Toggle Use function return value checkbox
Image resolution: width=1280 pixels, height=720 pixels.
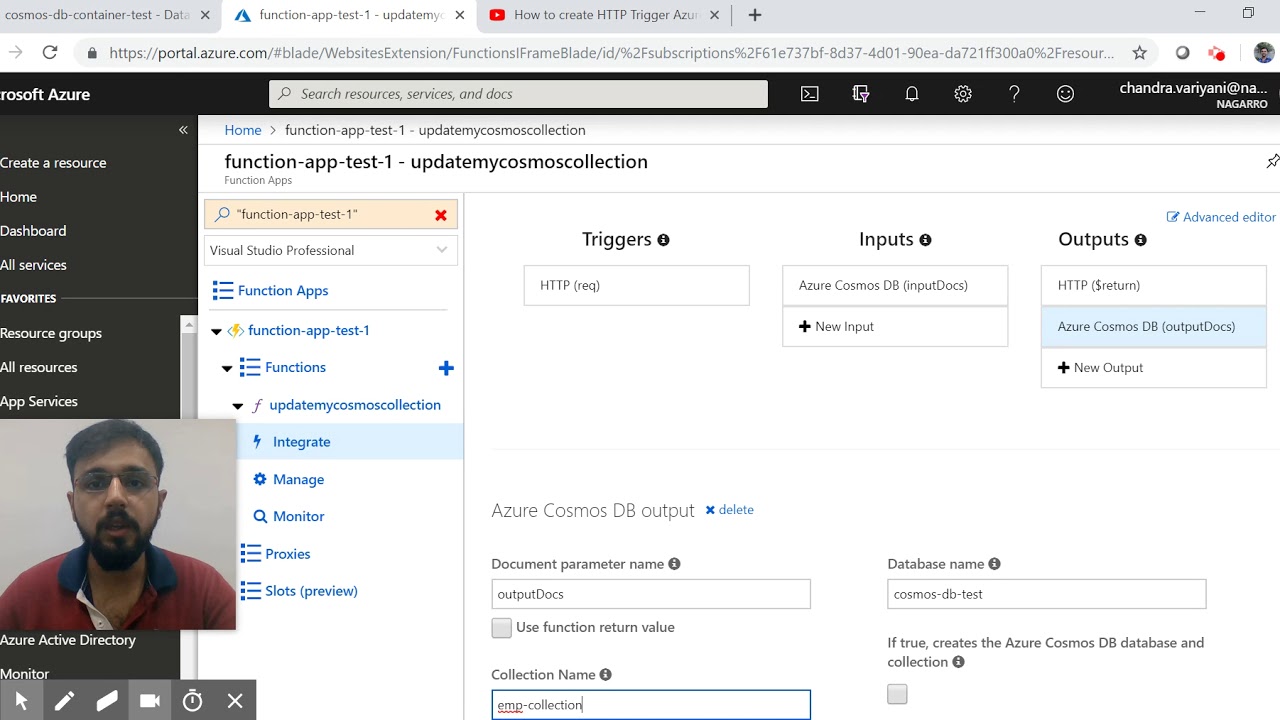[x=501, y=628]
